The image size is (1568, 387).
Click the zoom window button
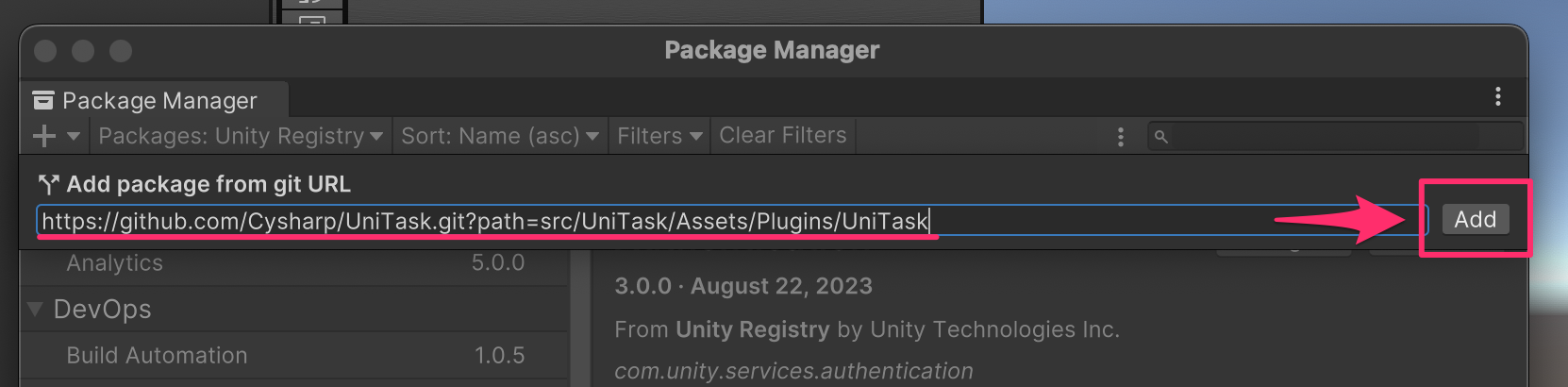[x=121, y=50]
